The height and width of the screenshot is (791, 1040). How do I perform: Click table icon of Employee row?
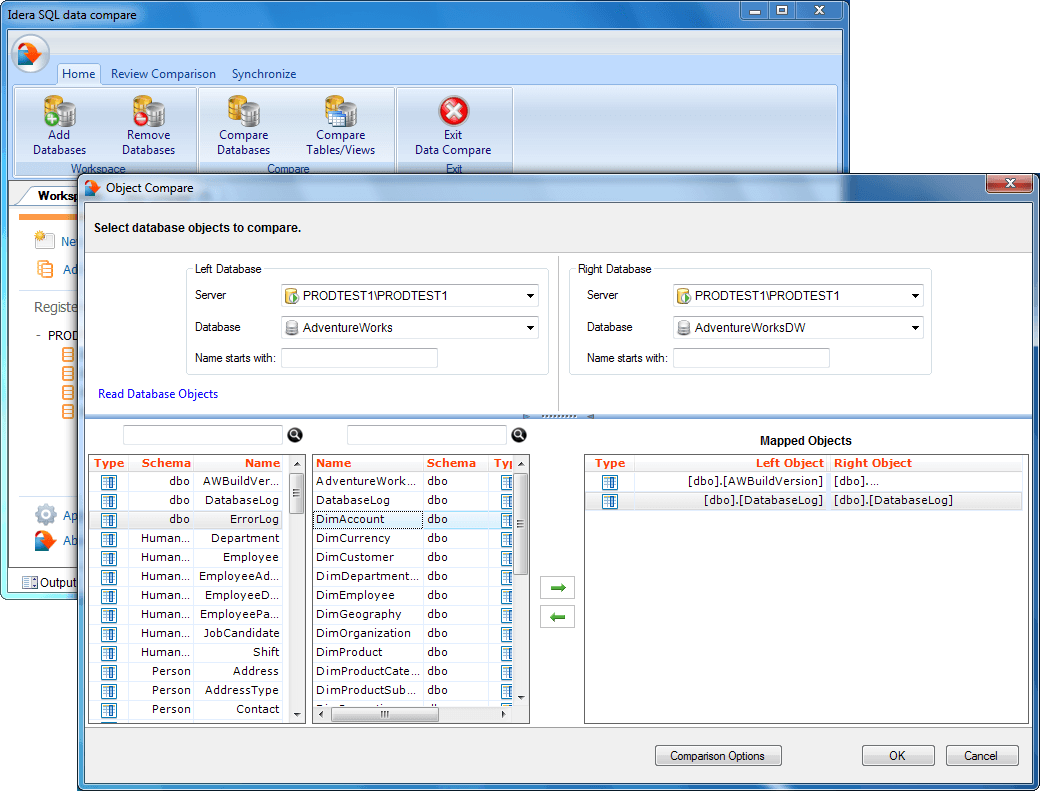tap(109, 558)
